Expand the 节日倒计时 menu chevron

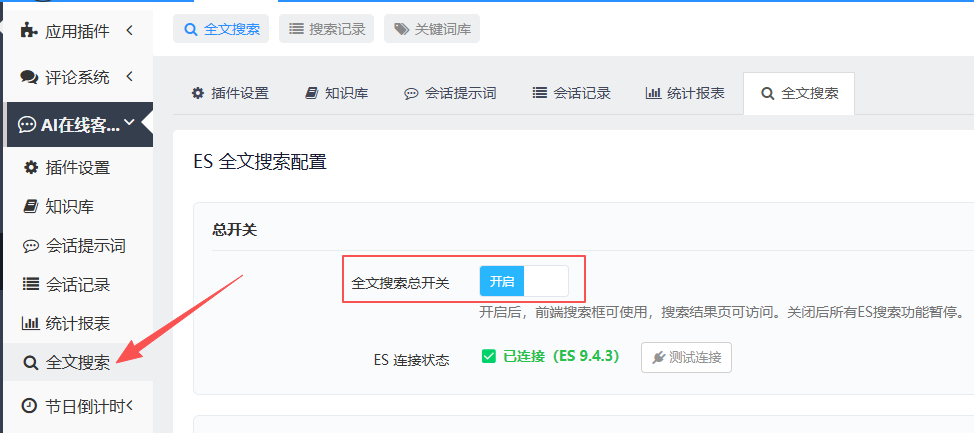tap(130, 406)
